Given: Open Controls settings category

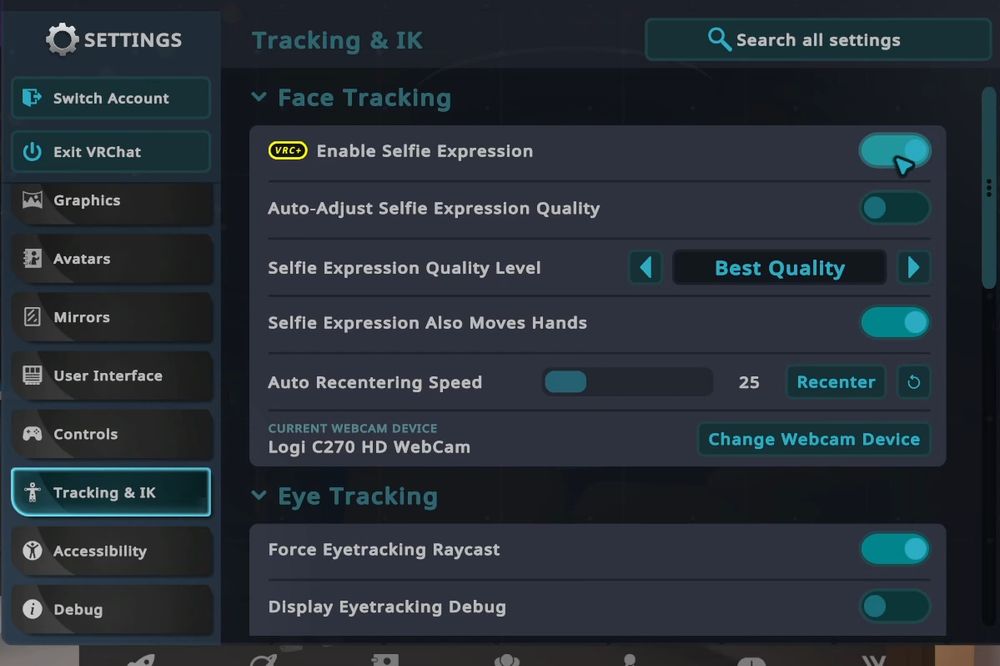Looking at the screenshot, I should pyautogui.click(x=112, y=434).
